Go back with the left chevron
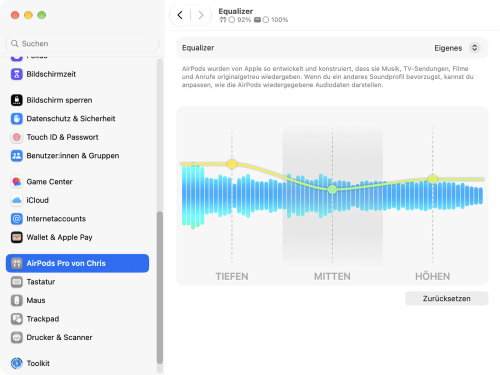The image size is (500, 375). 180,15
